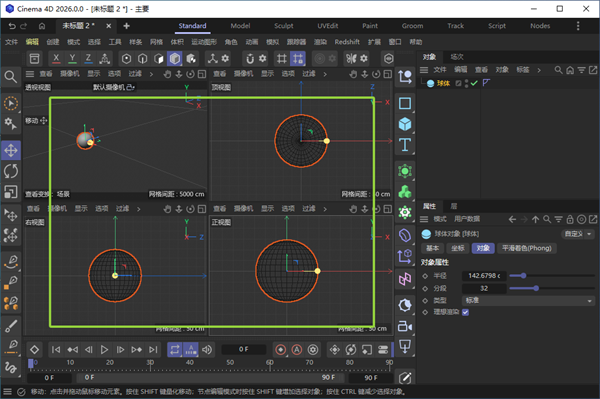Screen dimensions: 600x399
Task: Toggle sound during playback
Action: 207,350
